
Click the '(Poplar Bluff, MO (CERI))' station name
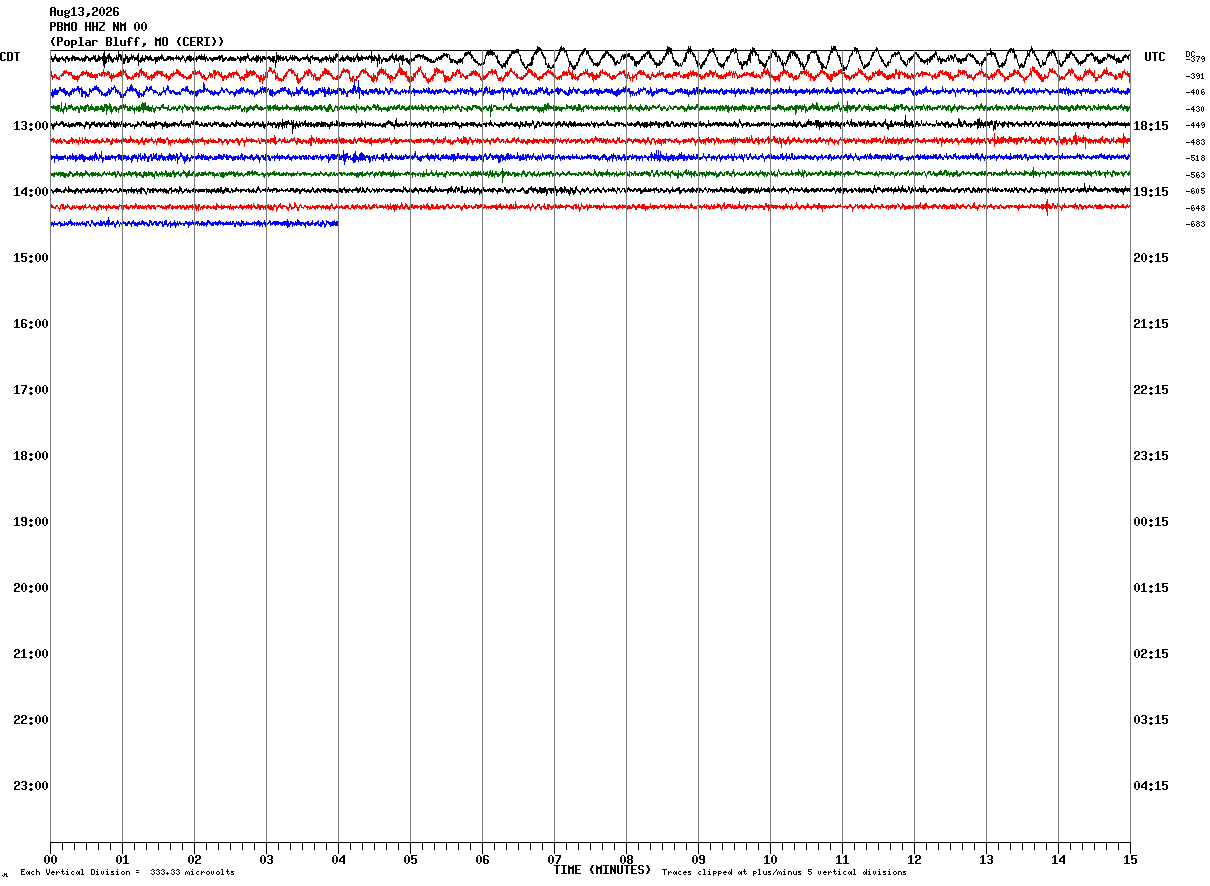[x=137, y=42]
